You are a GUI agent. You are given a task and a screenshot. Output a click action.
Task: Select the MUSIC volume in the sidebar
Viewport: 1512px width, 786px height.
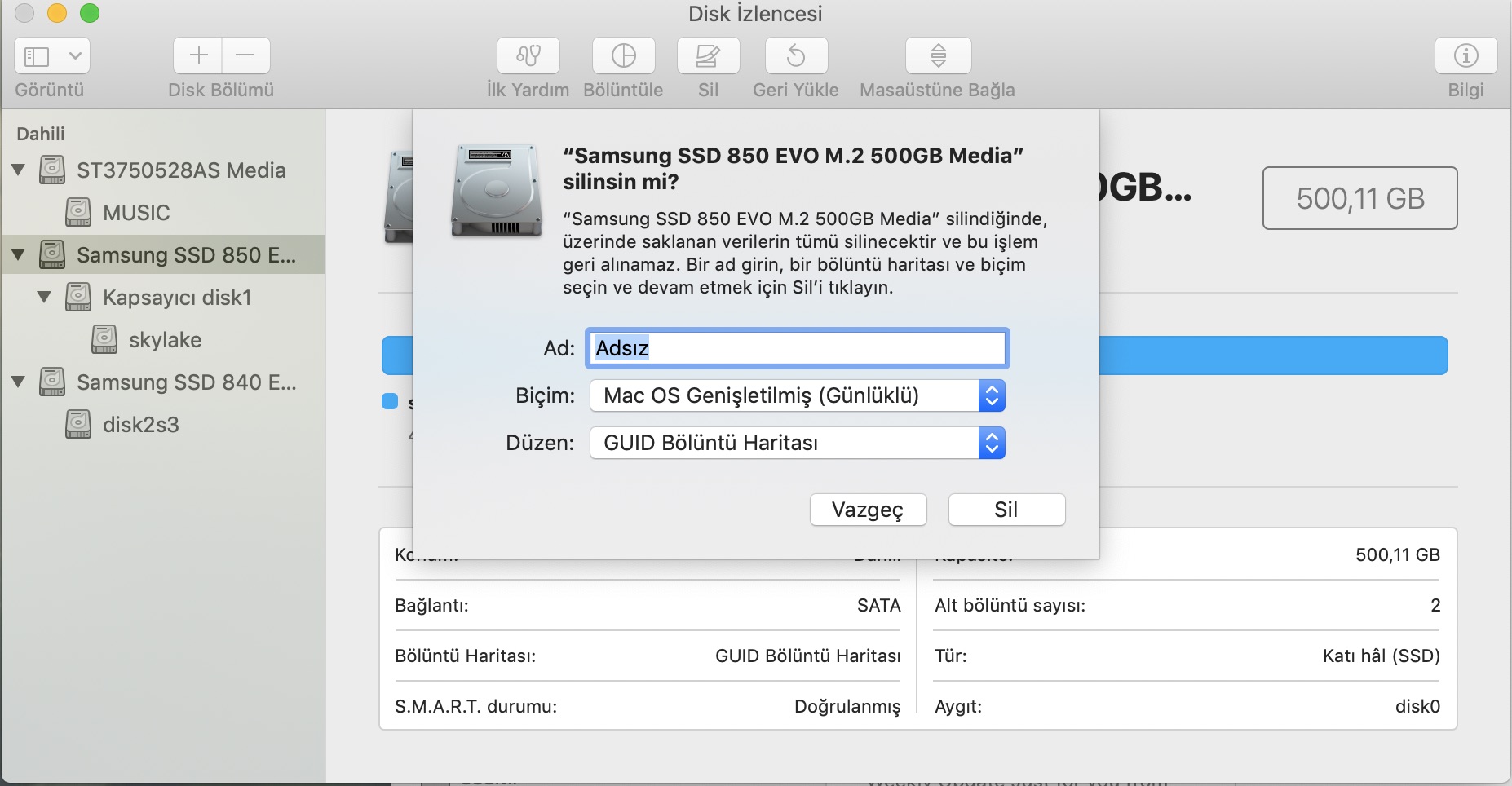pyautogui.click(x=135, y=213)
